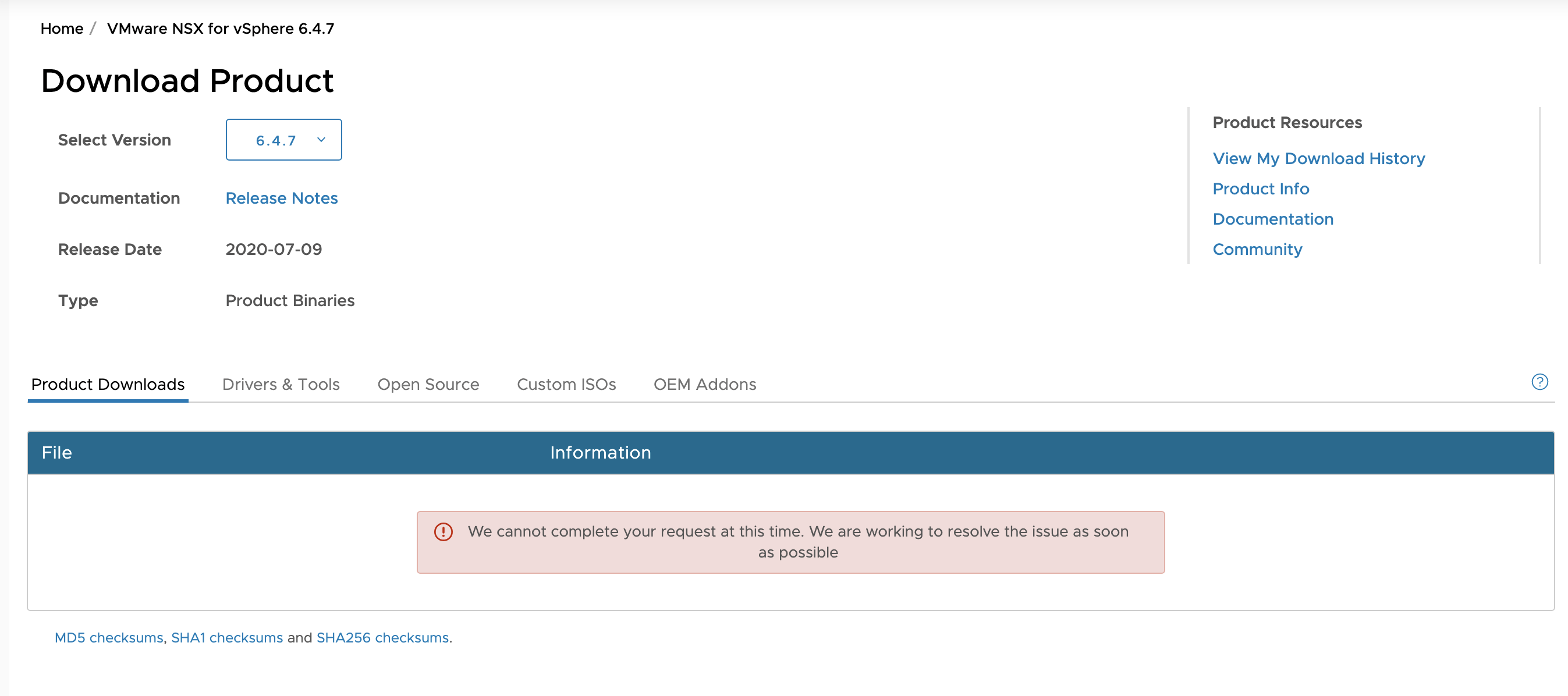Click the error message banner

coord(797,542)
